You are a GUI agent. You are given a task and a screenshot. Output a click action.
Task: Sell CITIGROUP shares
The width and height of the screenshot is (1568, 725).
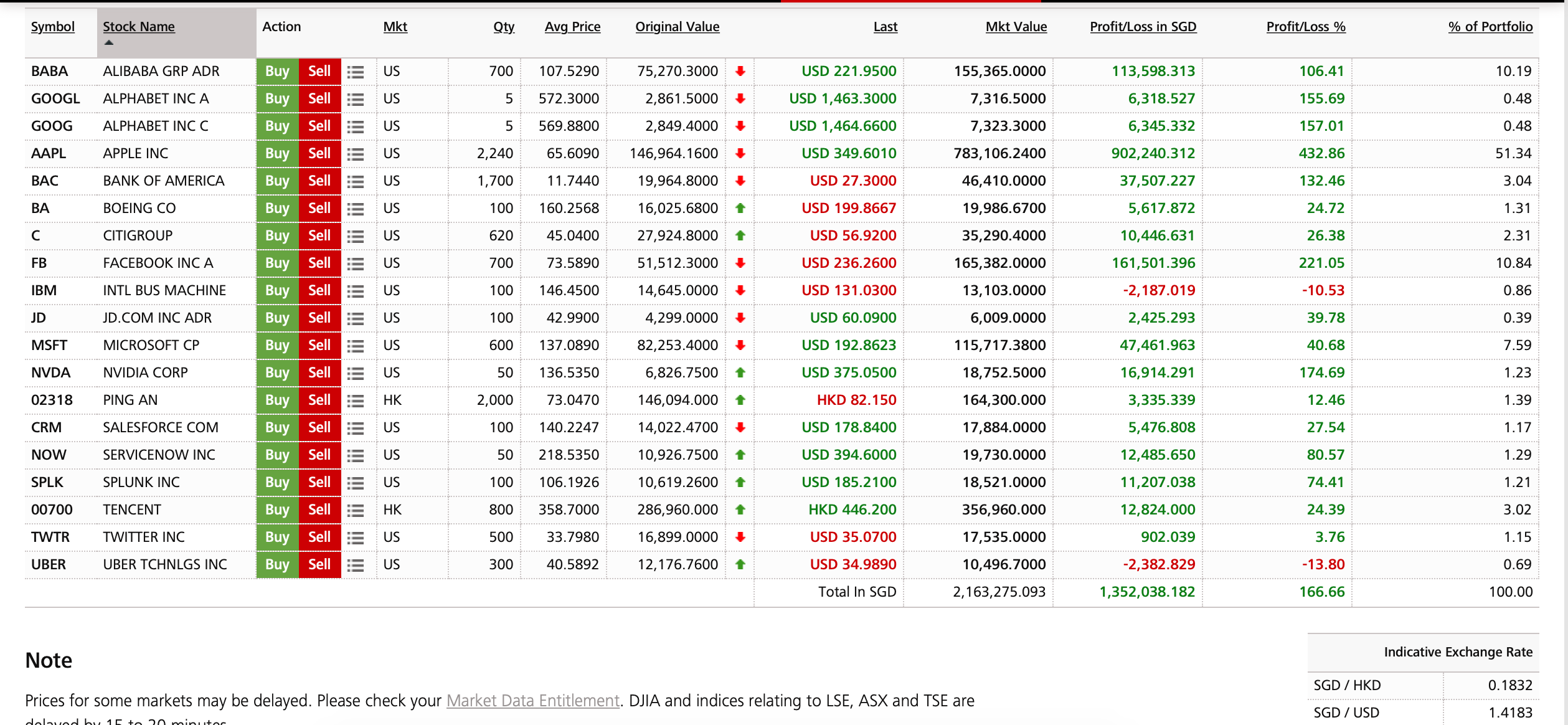pyautogui.click(x=320, y=236)
